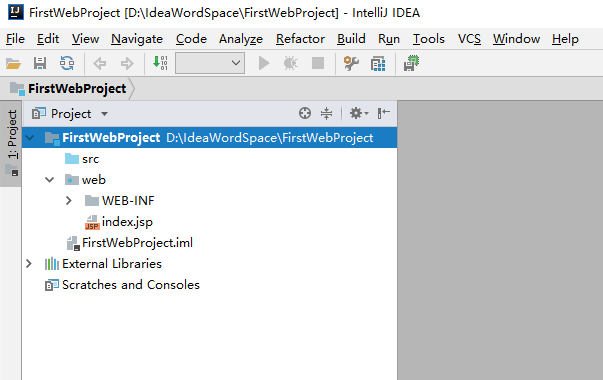This screenshot has height=380, width=603.
Task: Click the Debug bug icon
Action: (x=291, y=63)
